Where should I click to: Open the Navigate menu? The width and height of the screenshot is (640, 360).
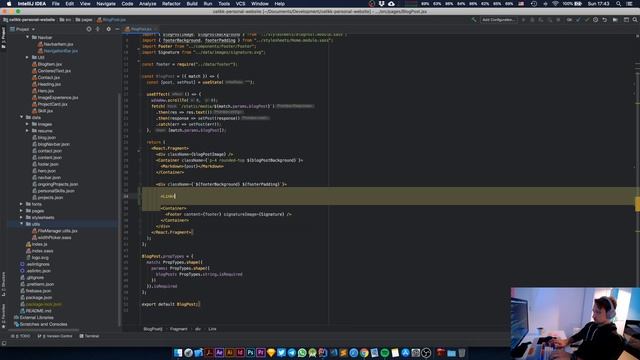(106, 4)
